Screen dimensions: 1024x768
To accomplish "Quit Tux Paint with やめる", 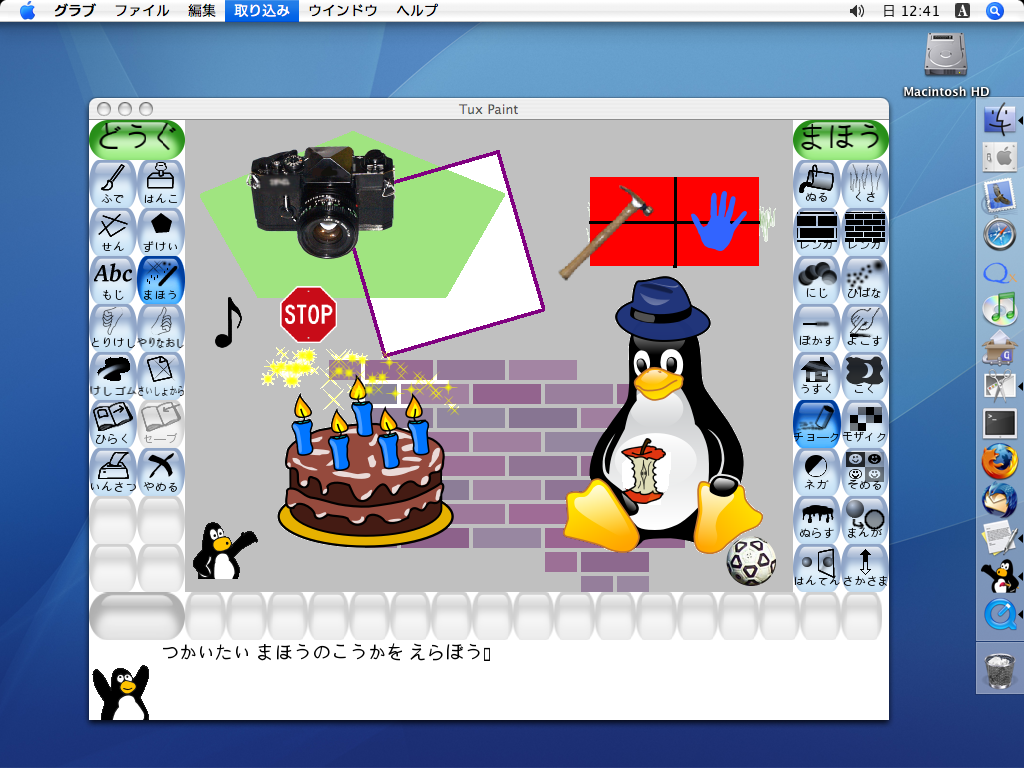I will [x=161, y=472].
